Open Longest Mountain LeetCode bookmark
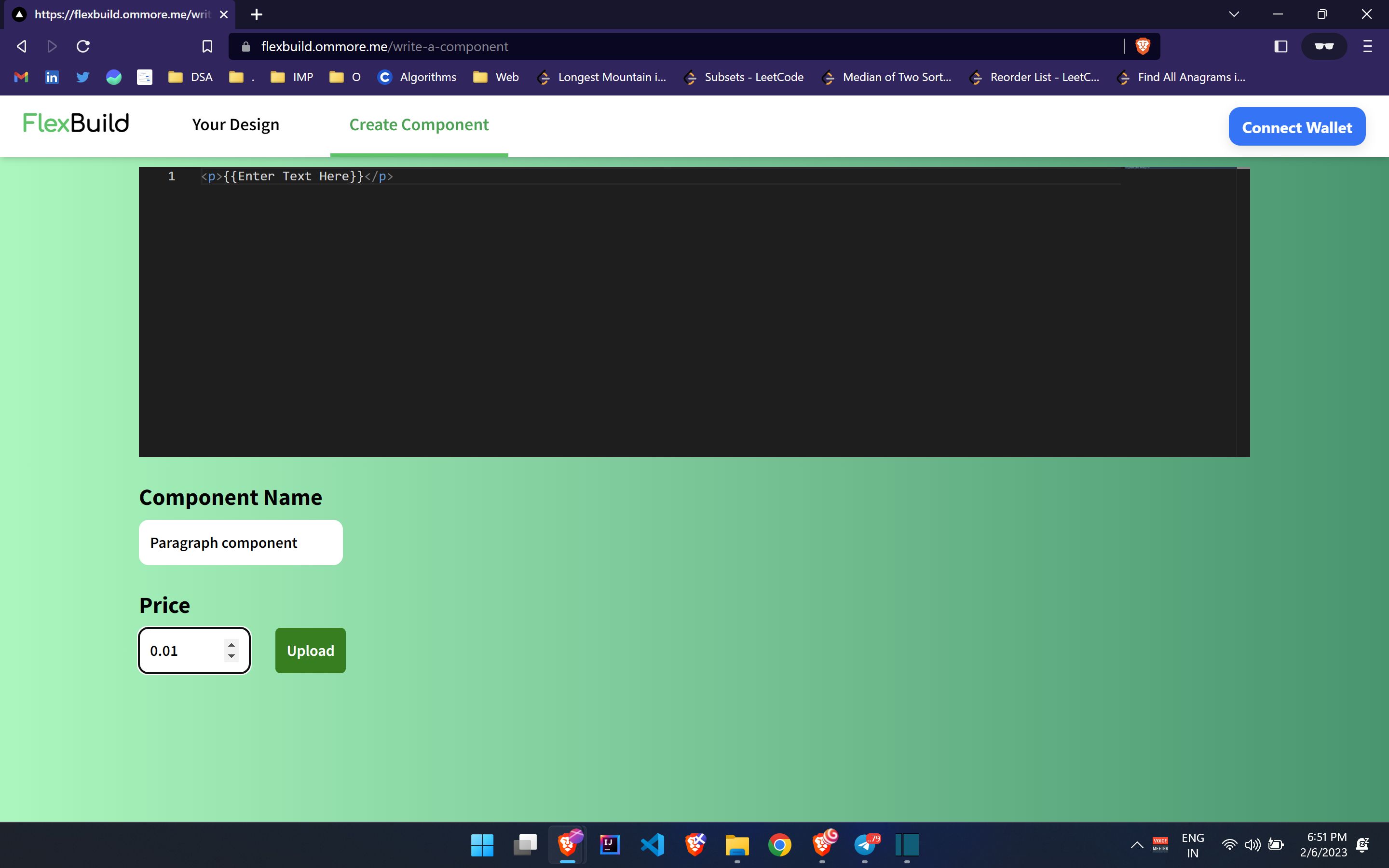1389x868 pixels. pos(601,77)
